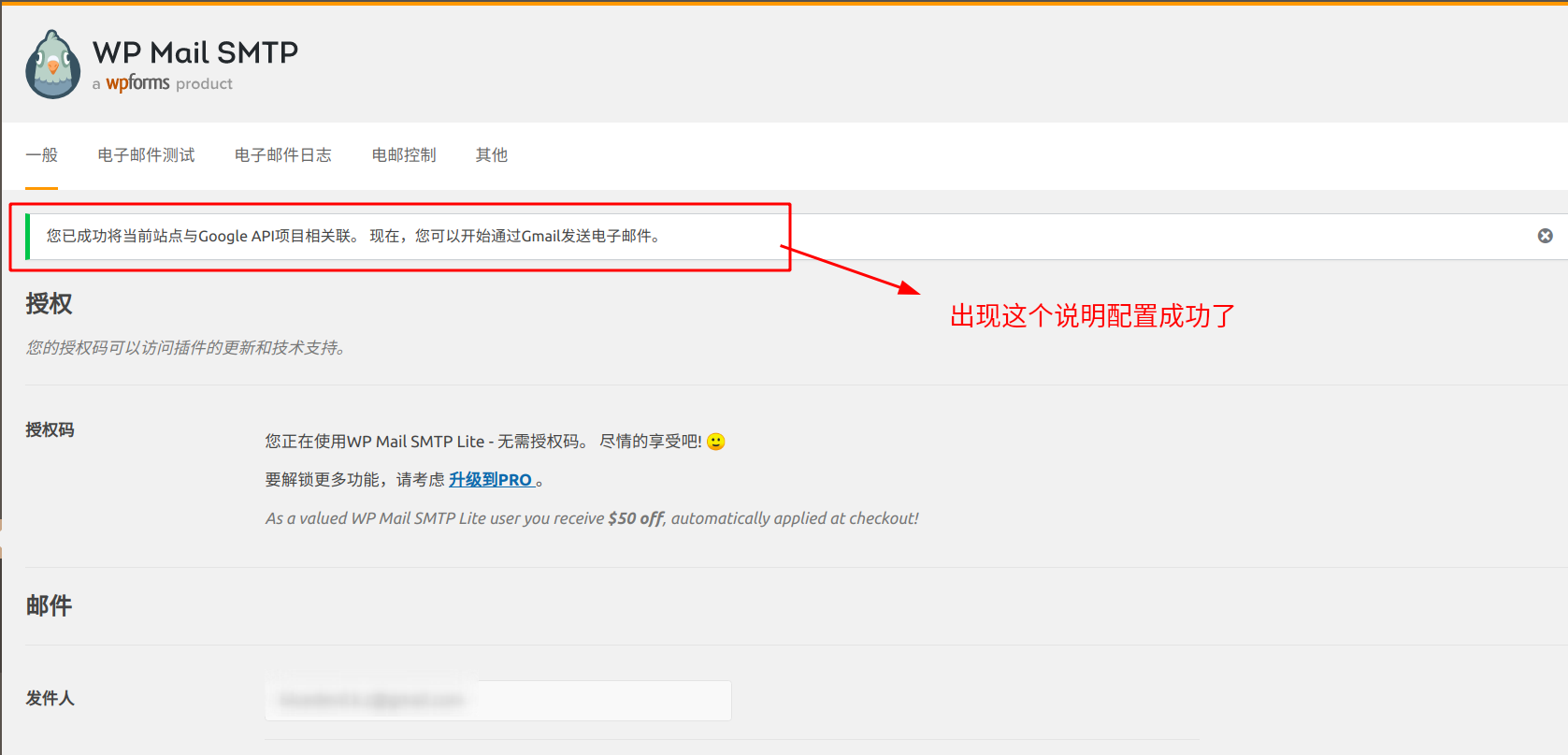Click the WP Mail SMTP pigeon logo
This screenshot has height=755, width=1568.
[x=53, y=65]
